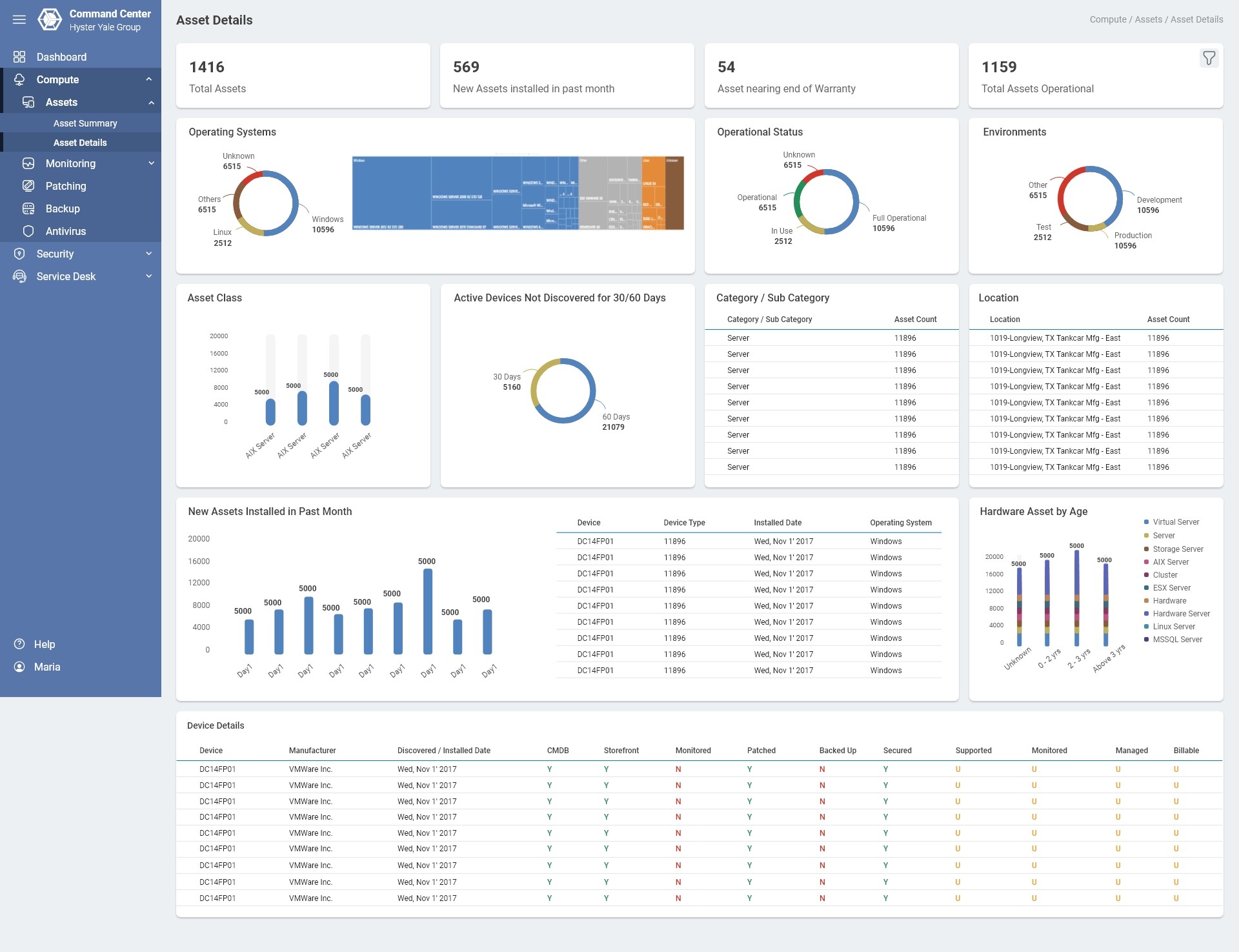Click the Total Assets summary card
This screenshot has height=952, width=1239.
pos(303,76)
